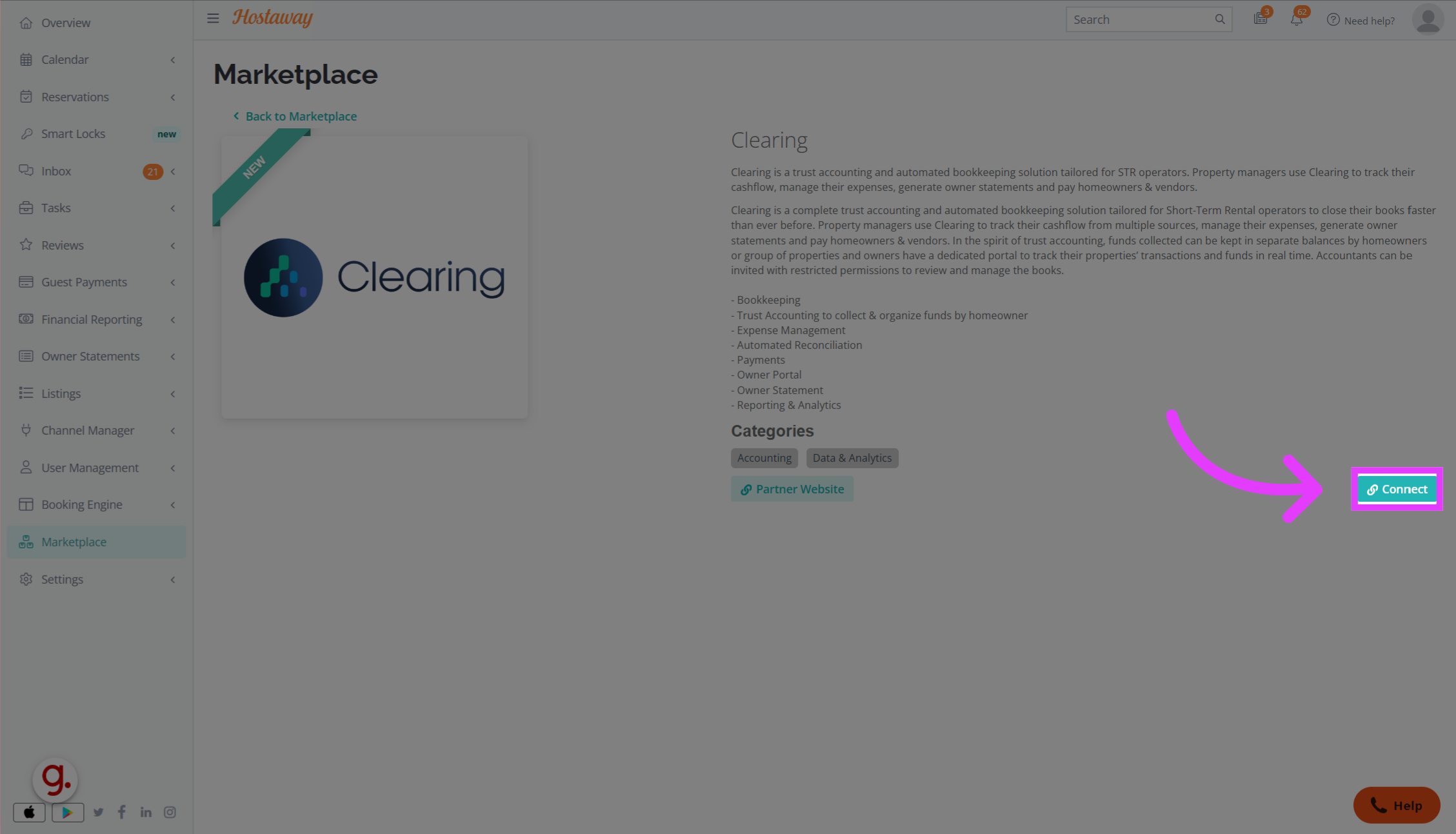
Task: Open the news feed icon with badge
Action: 1261,19
